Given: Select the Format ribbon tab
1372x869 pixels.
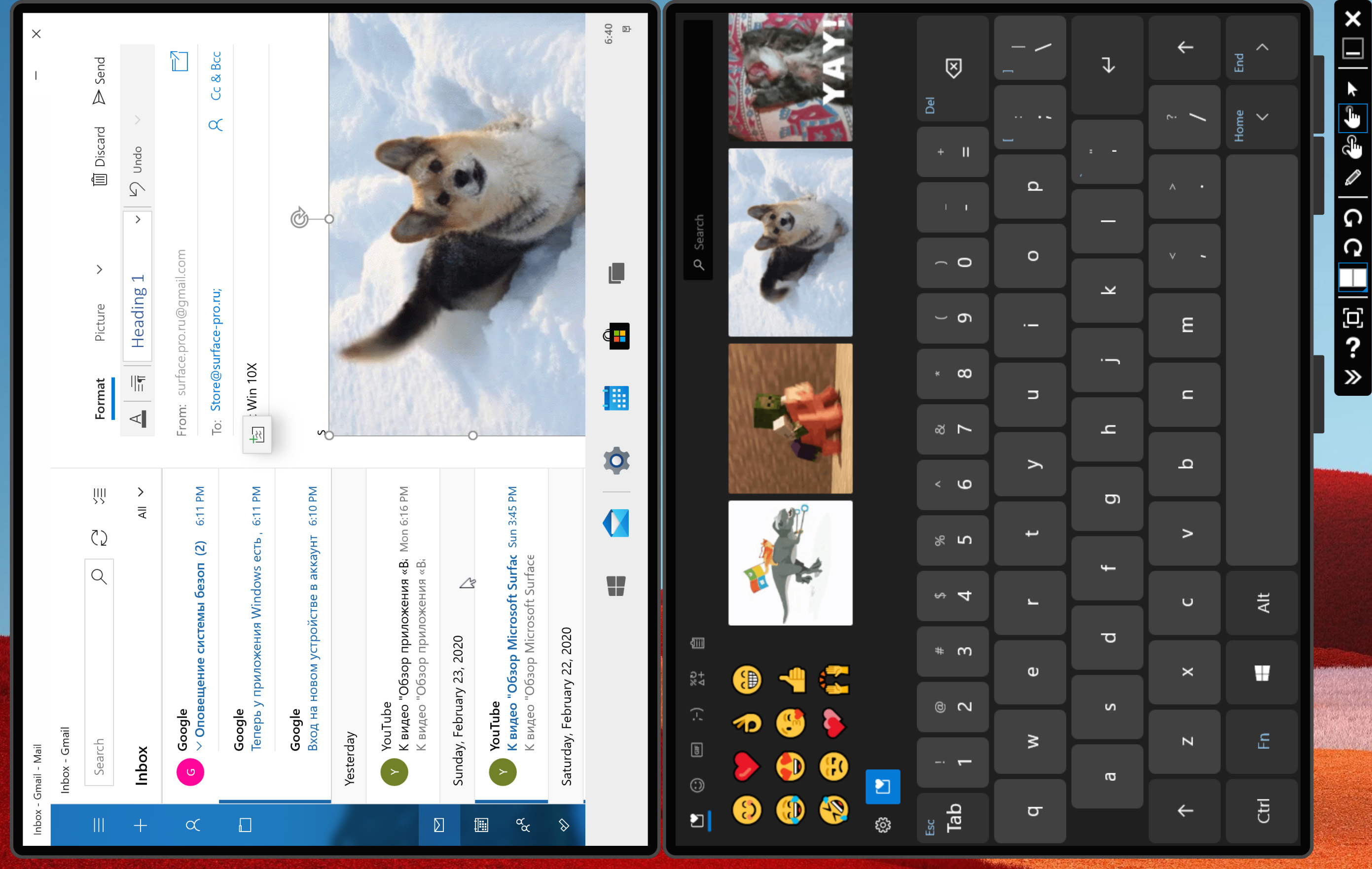Looking at the screenshot, I should pos(100,399).
